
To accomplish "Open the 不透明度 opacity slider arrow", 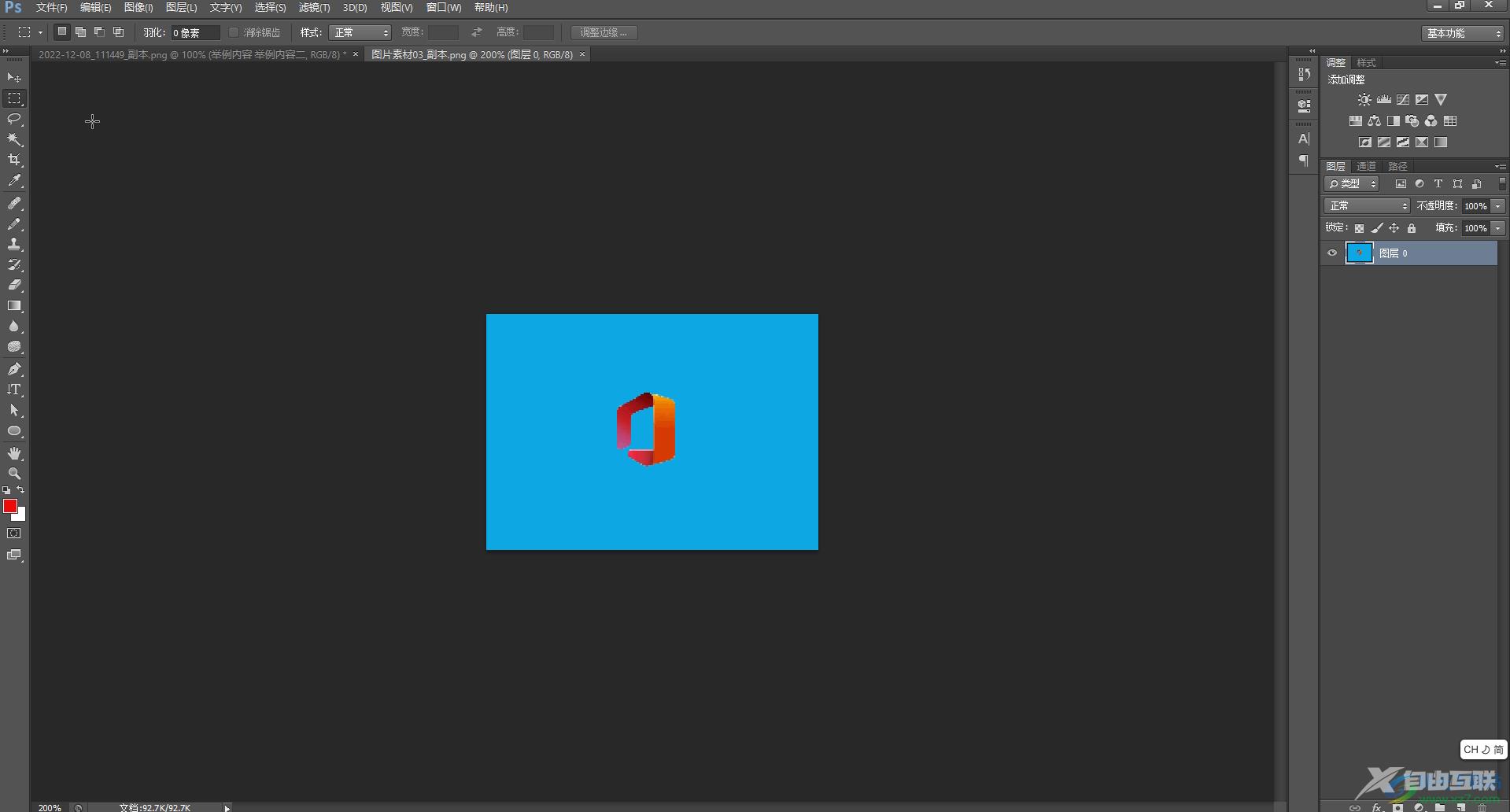I will coord(1498,206).
